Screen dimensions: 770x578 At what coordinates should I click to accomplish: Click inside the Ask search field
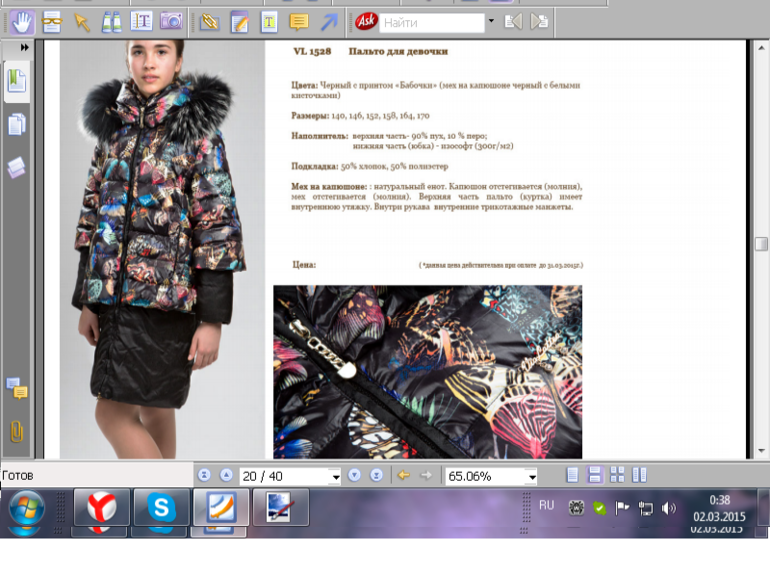(x=432, y=21)
